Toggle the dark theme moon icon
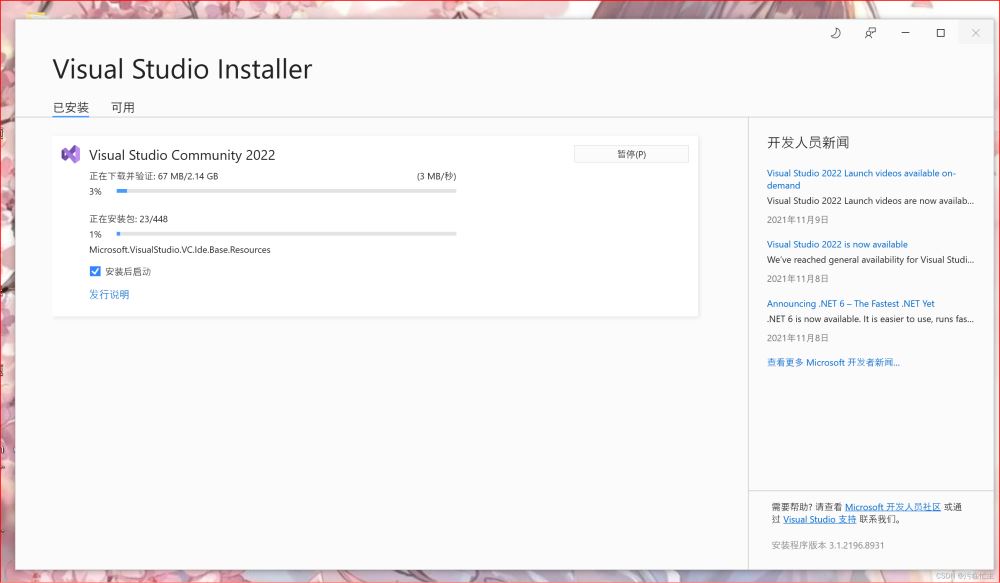This screenshot has height=583, width=1000. point(836,33)
